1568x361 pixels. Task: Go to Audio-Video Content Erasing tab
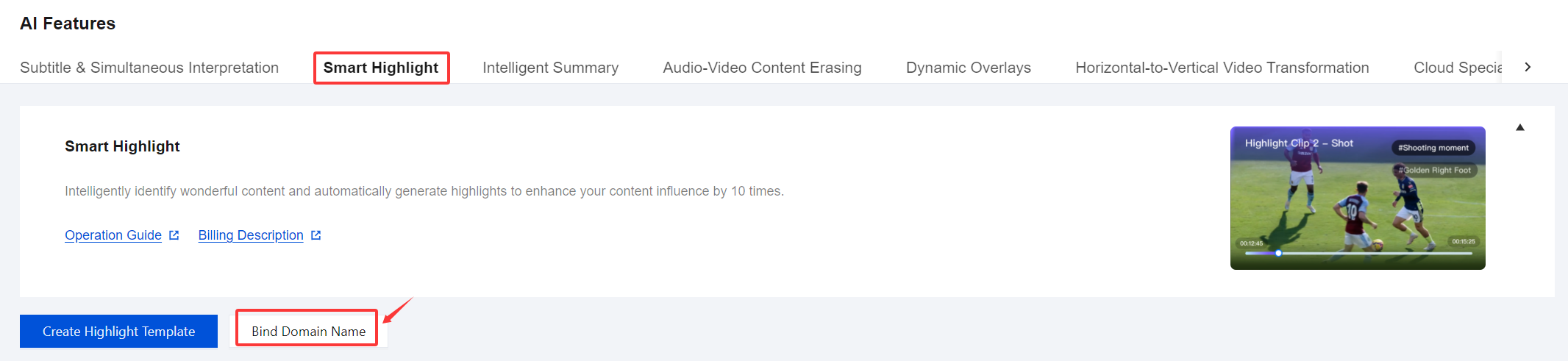(x=762, y=68)
